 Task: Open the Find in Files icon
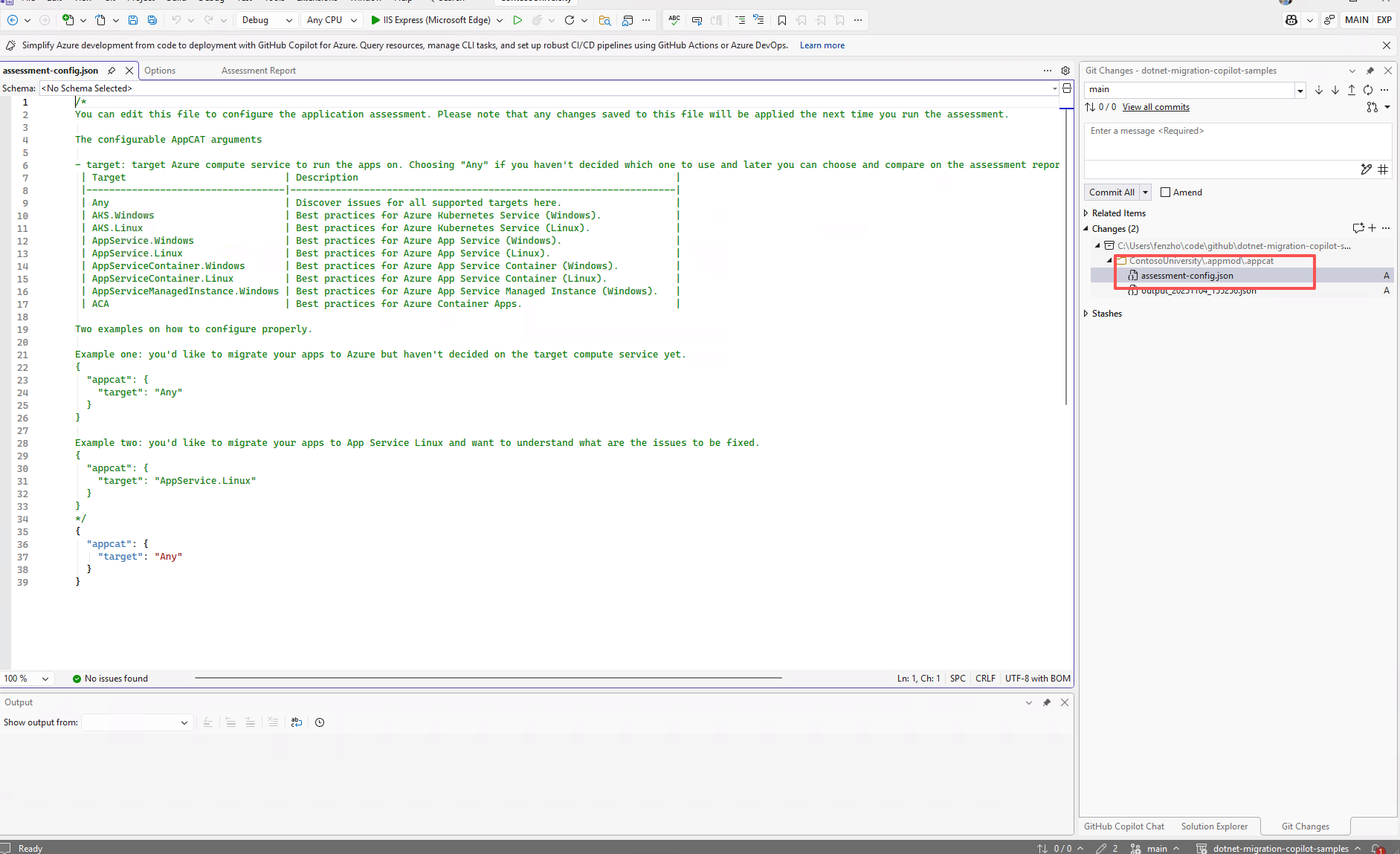coord(605,20)
